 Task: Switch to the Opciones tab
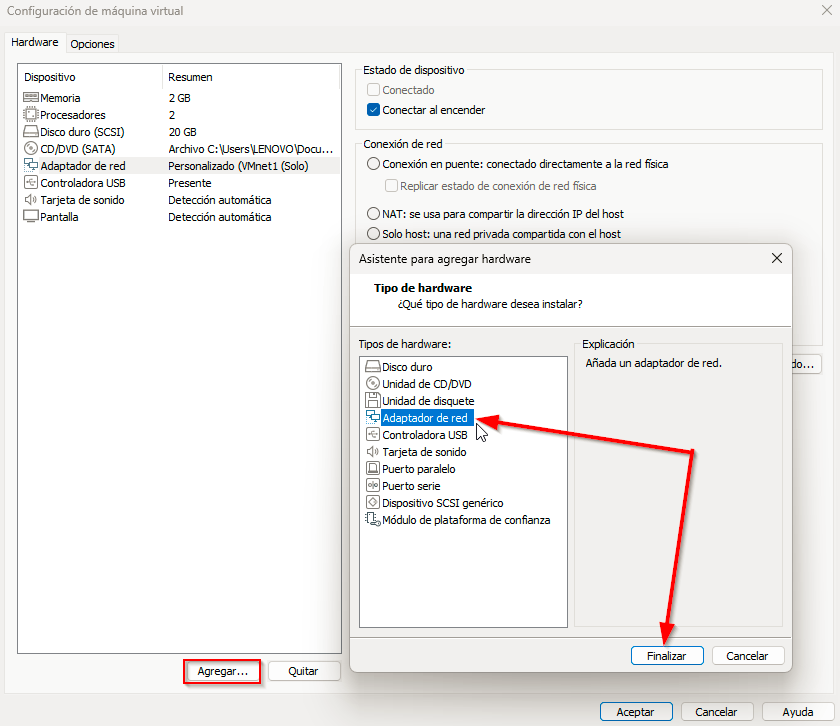(x=92, y=44)
